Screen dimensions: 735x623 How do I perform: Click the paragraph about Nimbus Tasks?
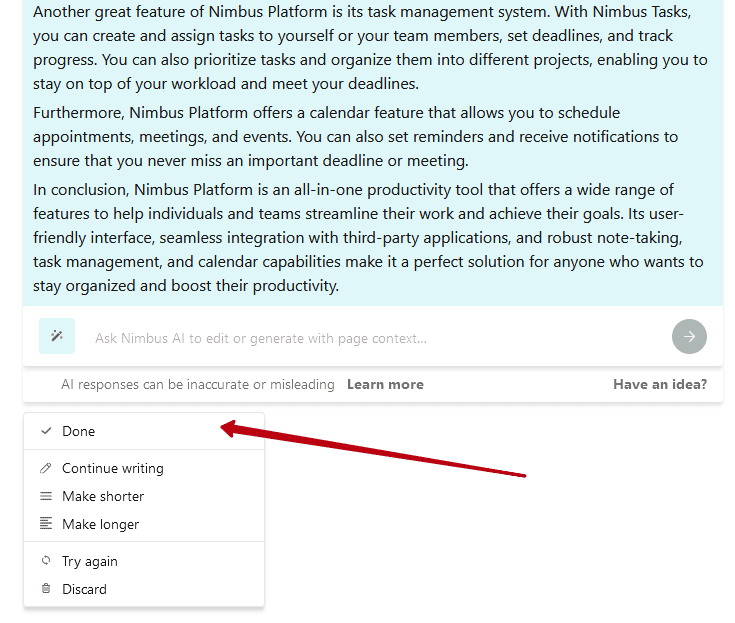pyautogui.click(x=370, y=47)
